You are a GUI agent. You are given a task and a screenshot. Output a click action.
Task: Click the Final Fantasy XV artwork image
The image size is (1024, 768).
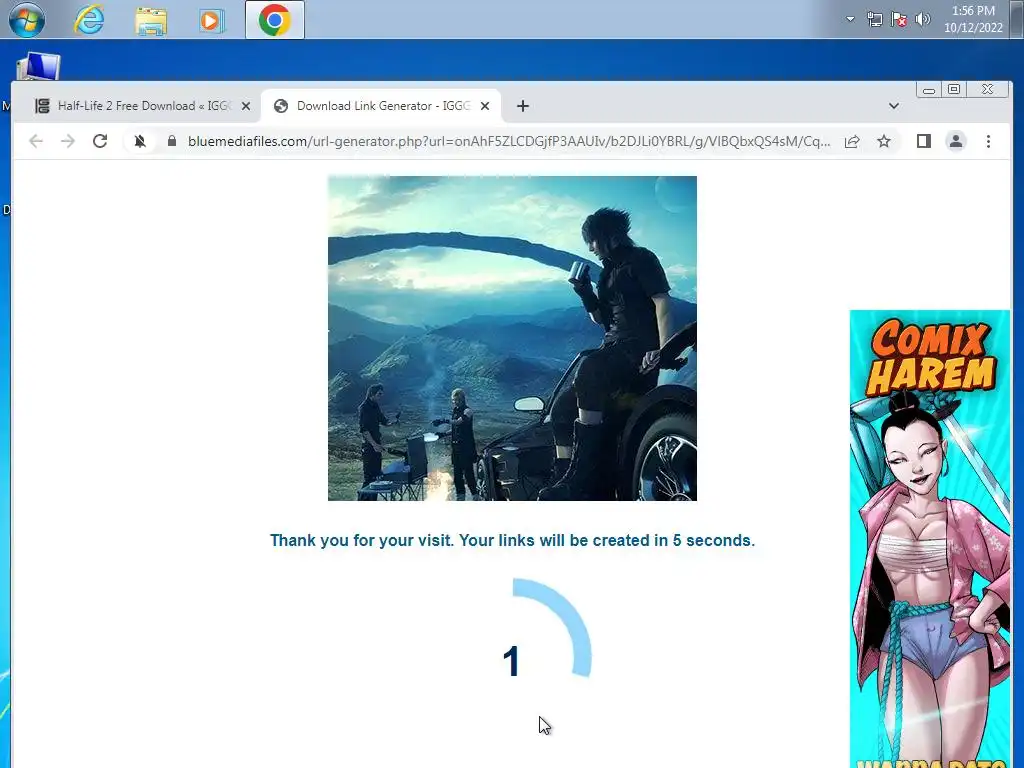click(x=512, y=338)
